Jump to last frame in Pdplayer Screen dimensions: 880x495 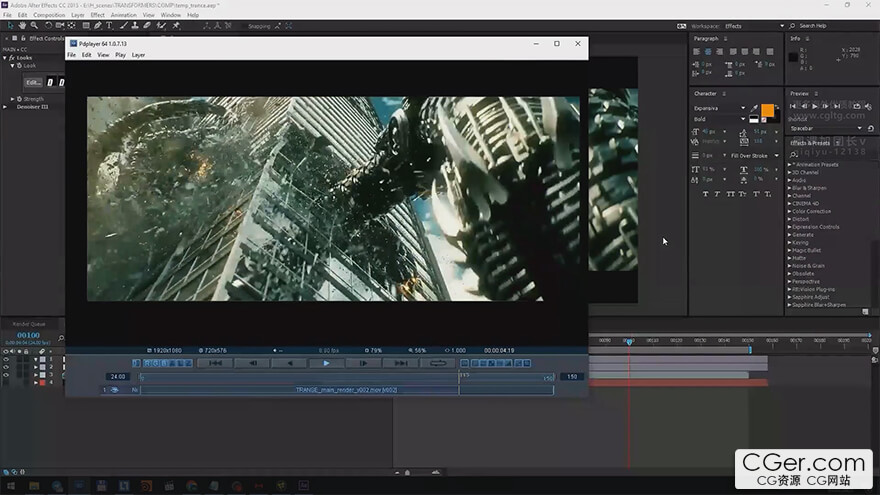400,363
